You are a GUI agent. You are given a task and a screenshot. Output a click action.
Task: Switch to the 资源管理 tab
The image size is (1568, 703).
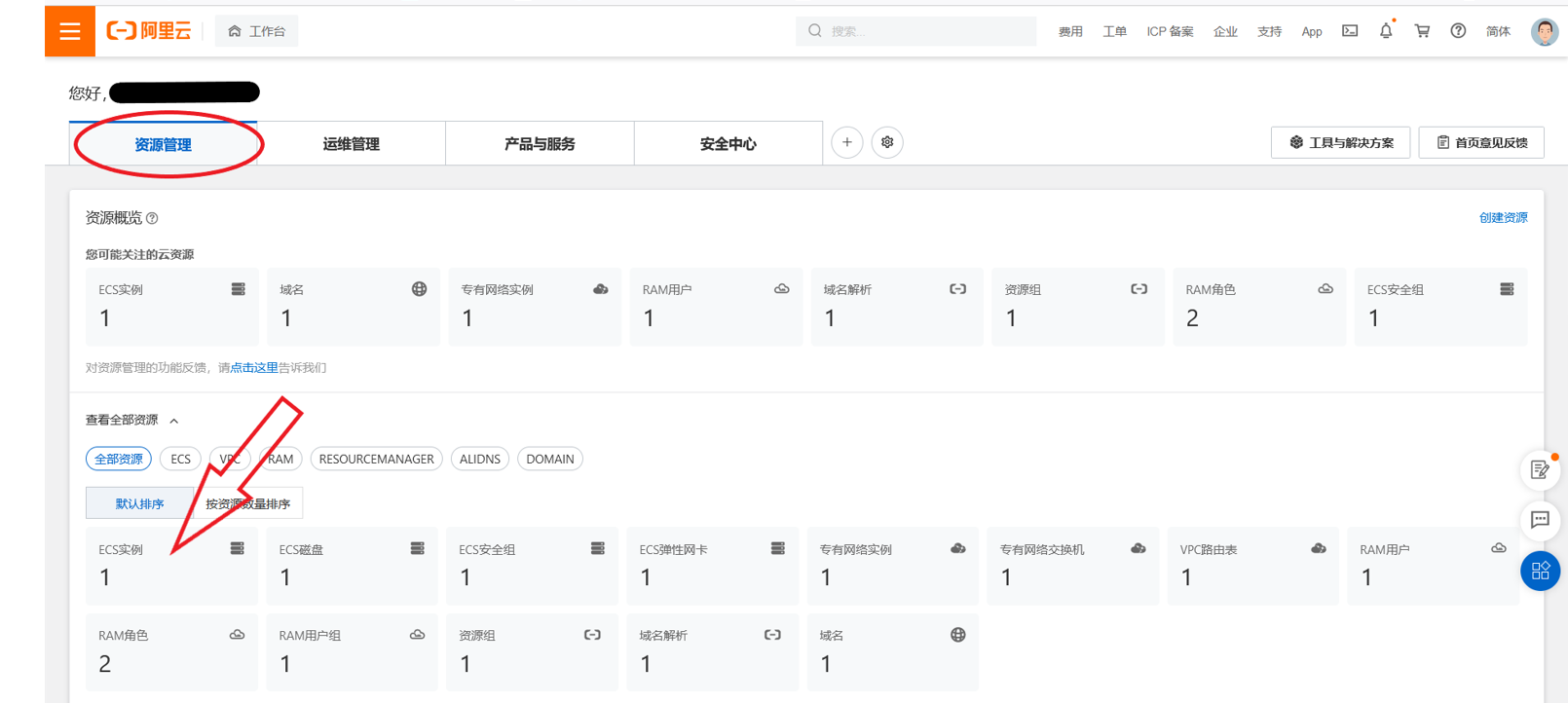163,144
